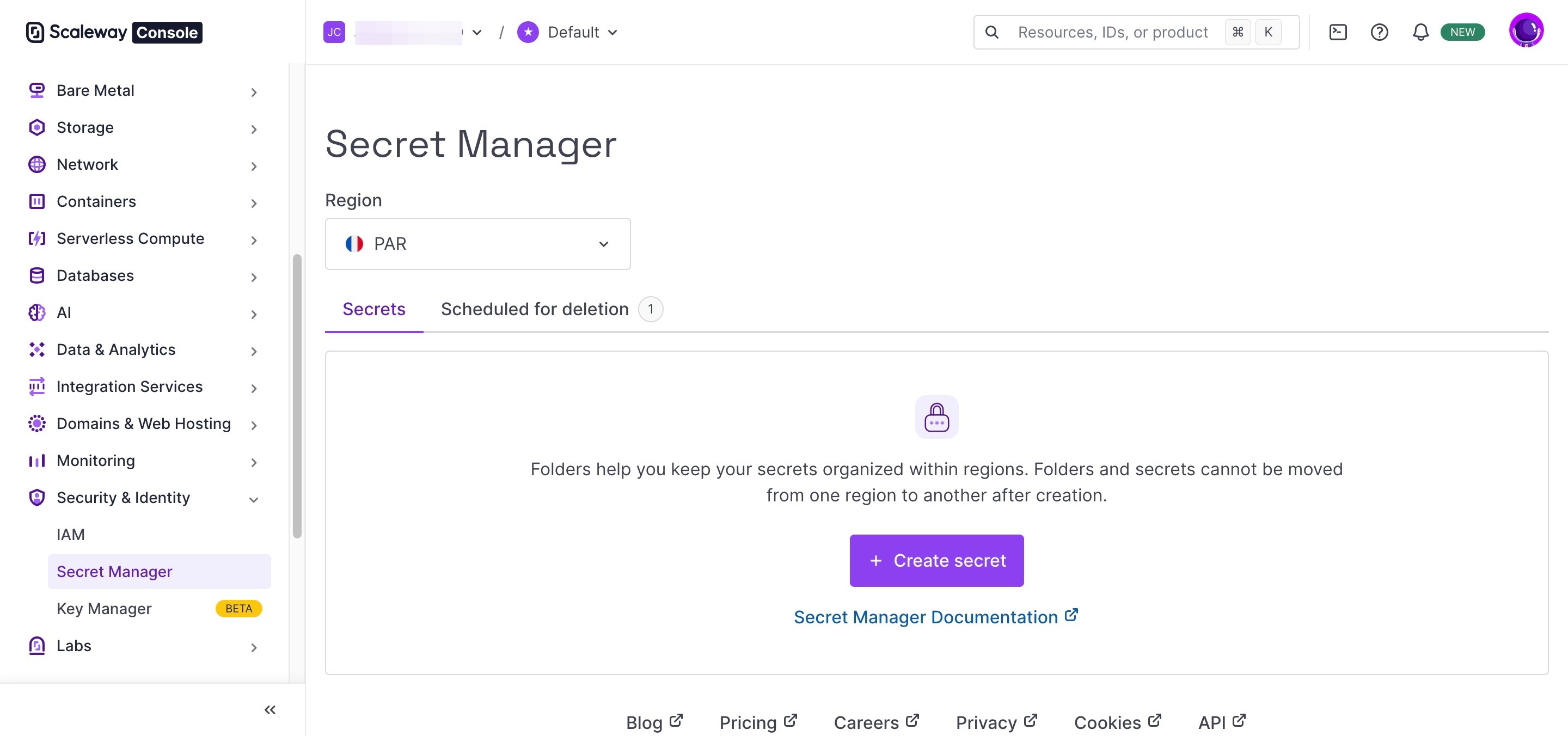The height and width of the screenshot is (736, 1568).
Task: Open the Network globe icon
Action: tap(37, 164)
